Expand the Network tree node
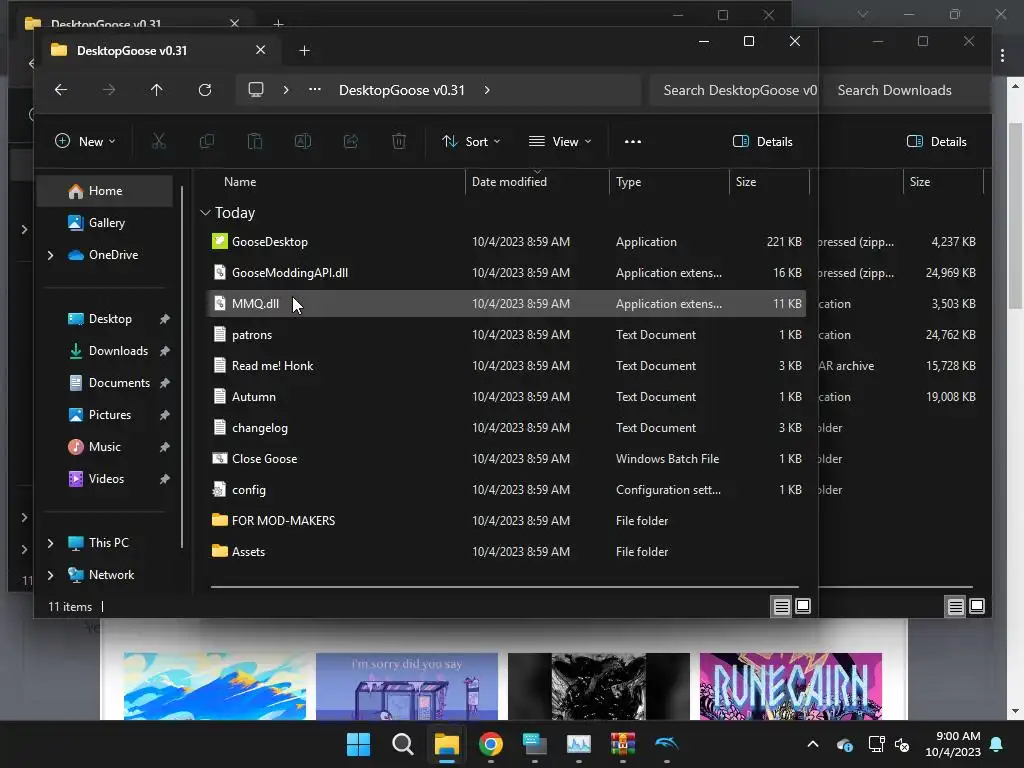 pyautogui.click(x=50, y=575)
